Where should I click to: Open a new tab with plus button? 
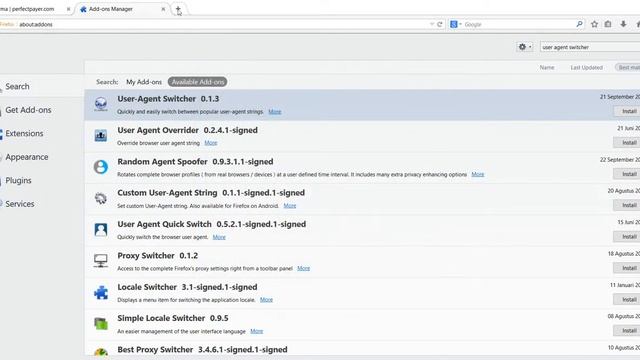click(178, 9)
